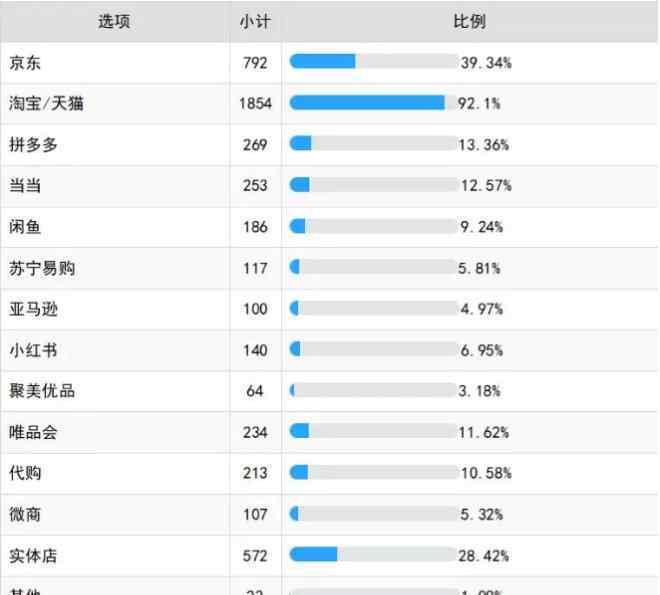Click the 京东 39.34% progress bar
The height and width of the screenshot is (595, 660).
click(373, 62)
